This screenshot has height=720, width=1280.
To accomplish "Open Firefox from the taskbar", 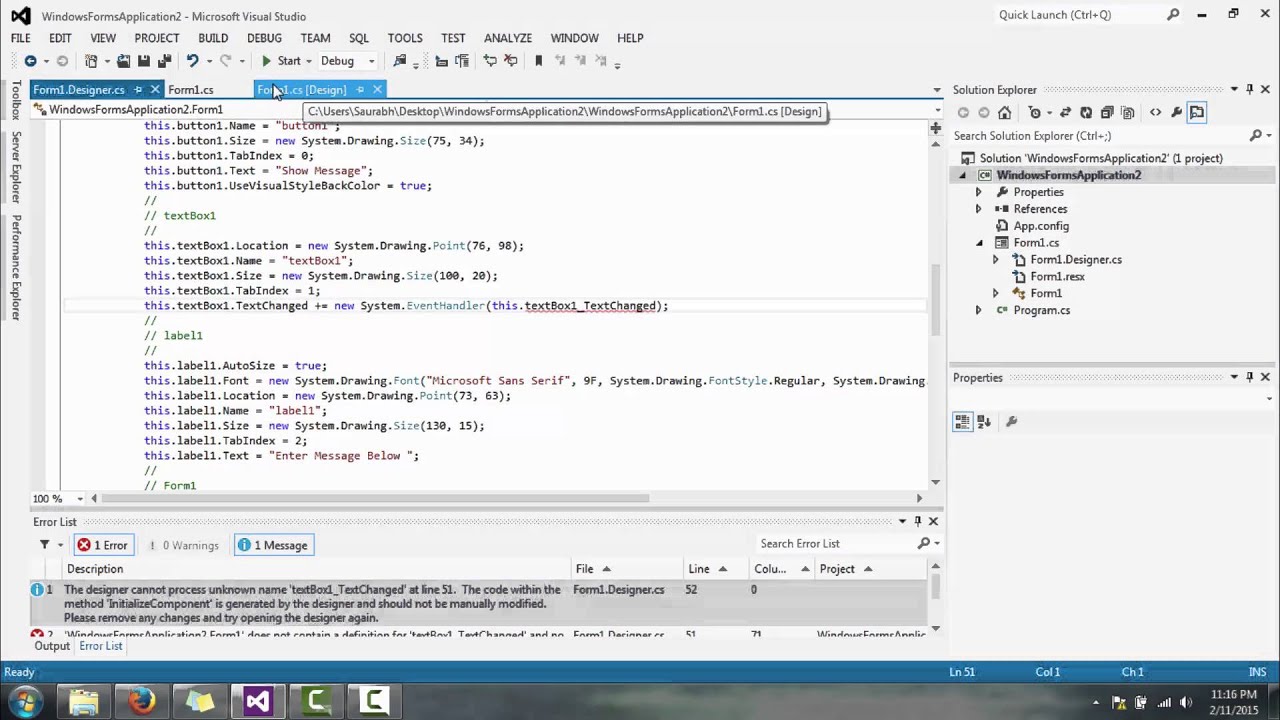I will coord(141,701).
